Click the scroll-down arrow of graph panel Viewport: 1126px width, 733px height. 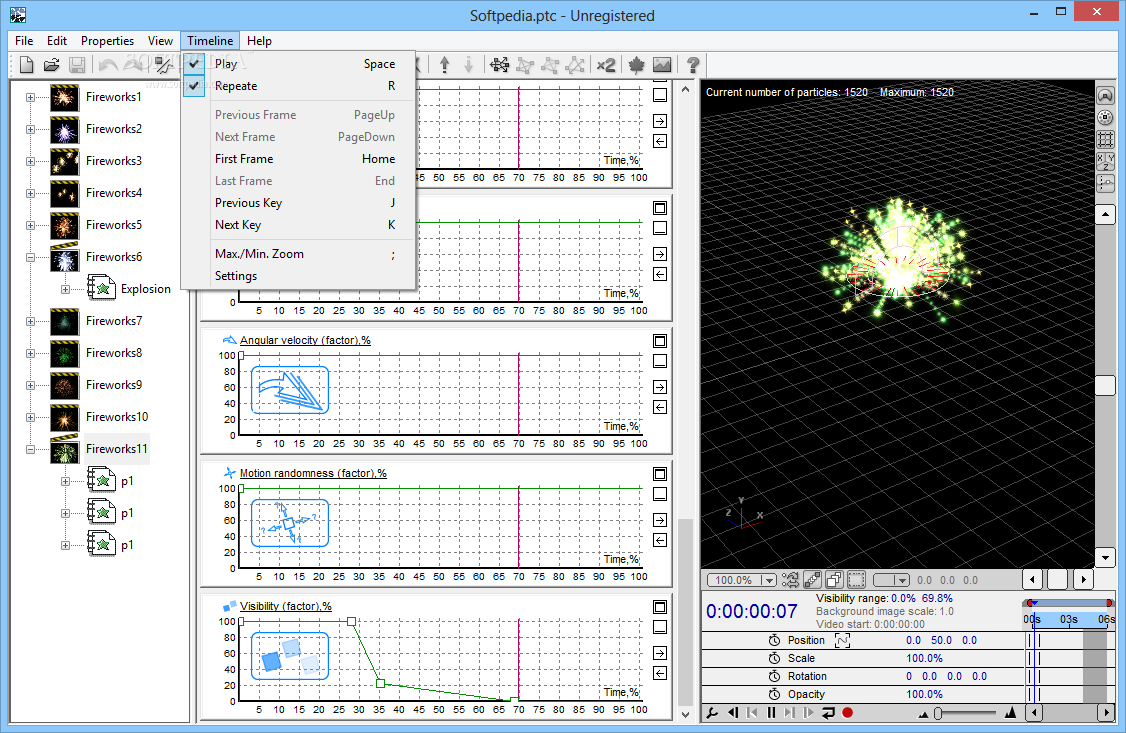(x=685, y=714)
